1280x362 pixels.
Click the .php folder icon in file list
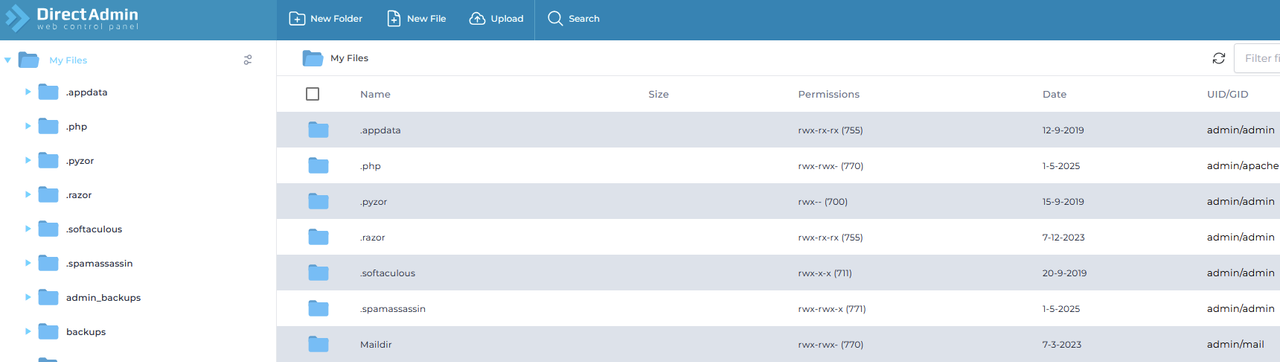click(x=318, y=165)
